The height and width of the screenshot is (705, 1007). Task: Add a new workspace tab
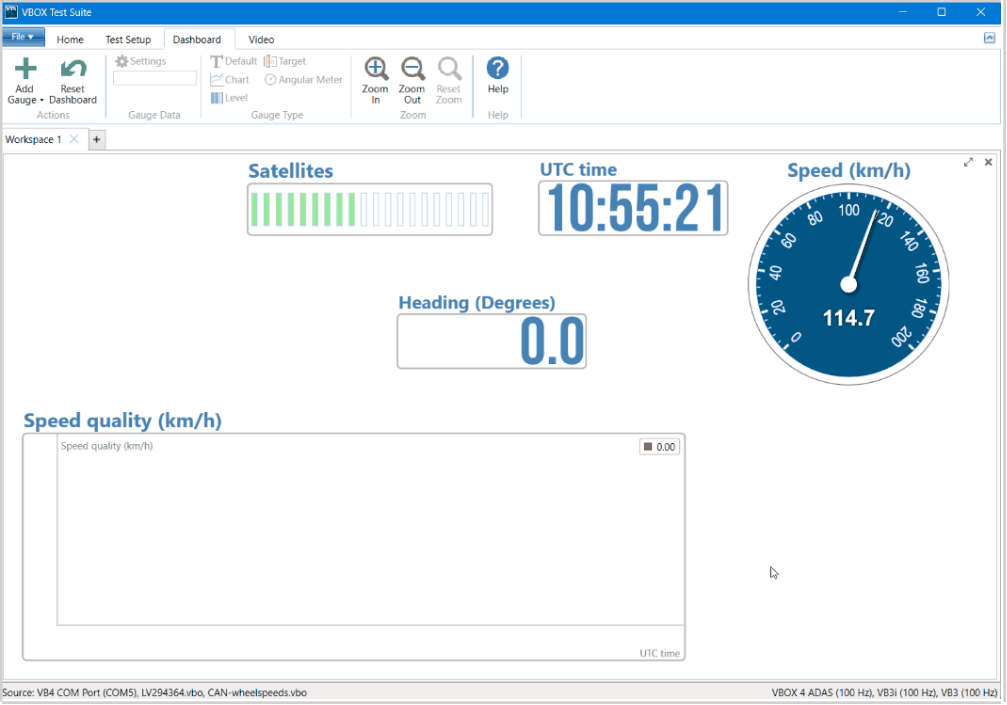[97, 140]
